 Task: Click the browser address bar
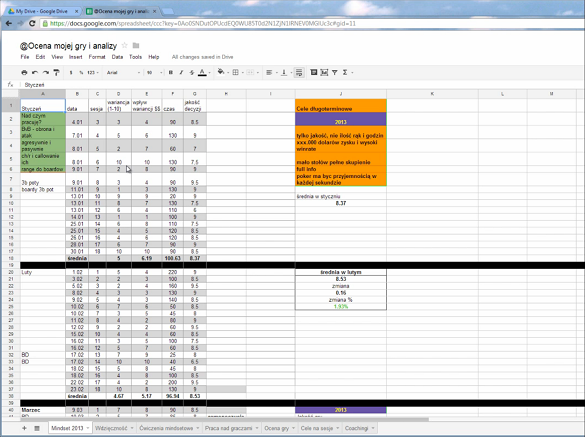313,24
